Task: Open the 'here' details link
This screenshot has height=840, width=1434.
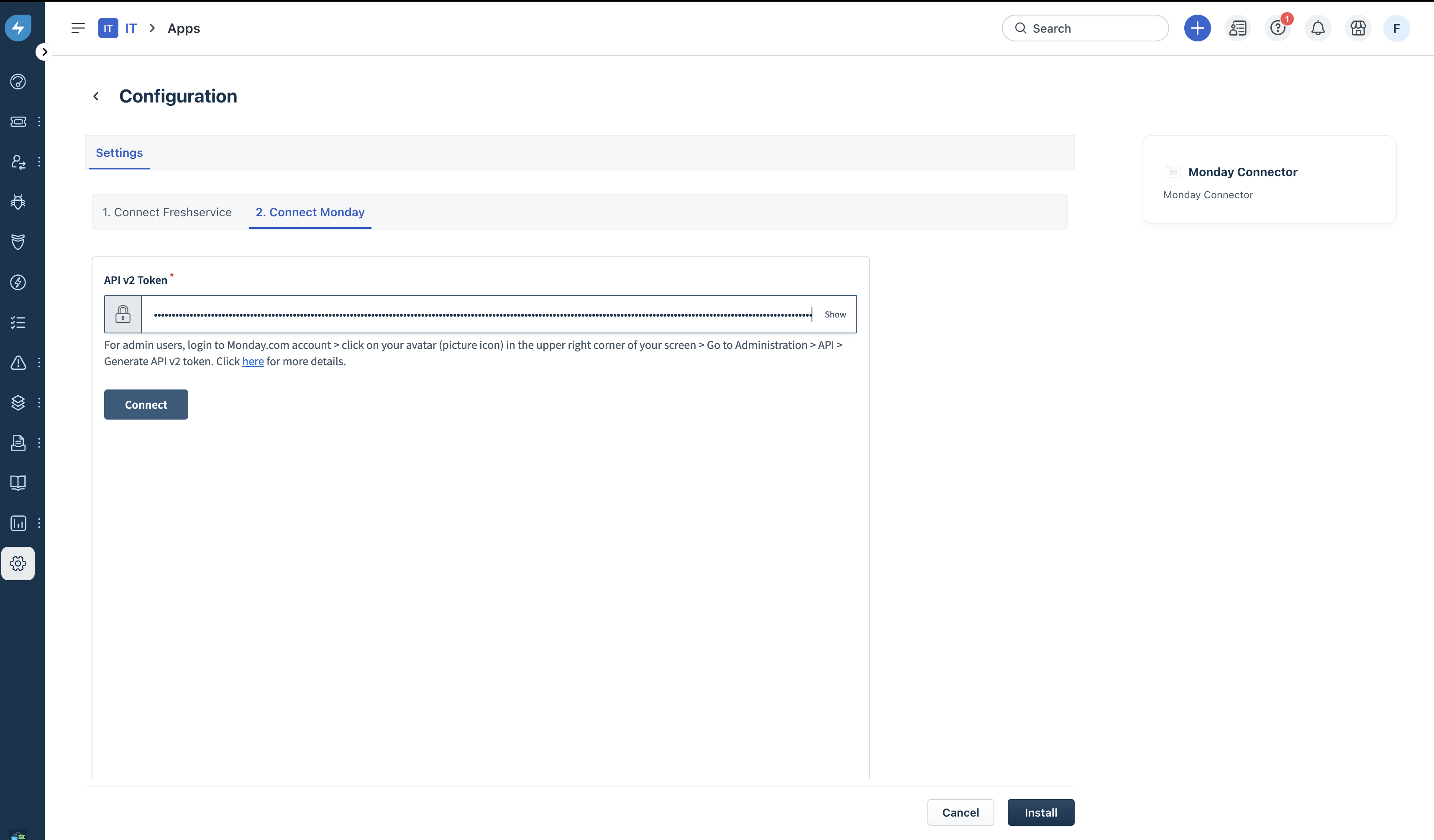Action: [253, 361]
